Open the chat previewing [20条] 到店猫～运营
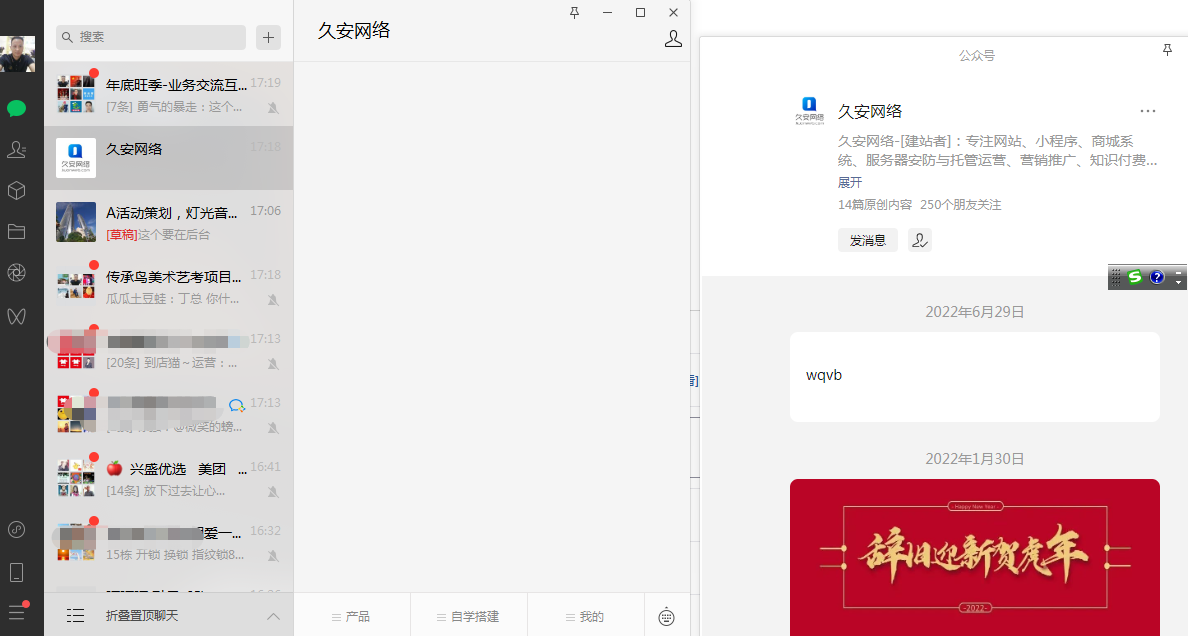The height and width of the screenshot is (636, 1188). point(168,349)
